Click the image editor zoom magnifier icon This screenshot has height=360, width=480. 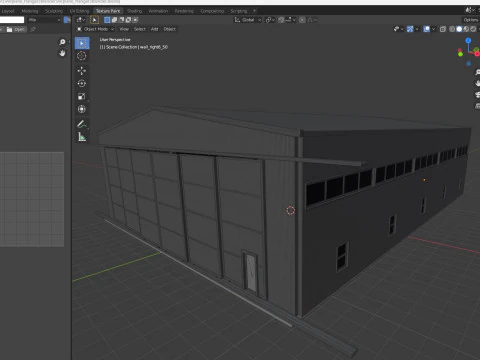[62, 42]
